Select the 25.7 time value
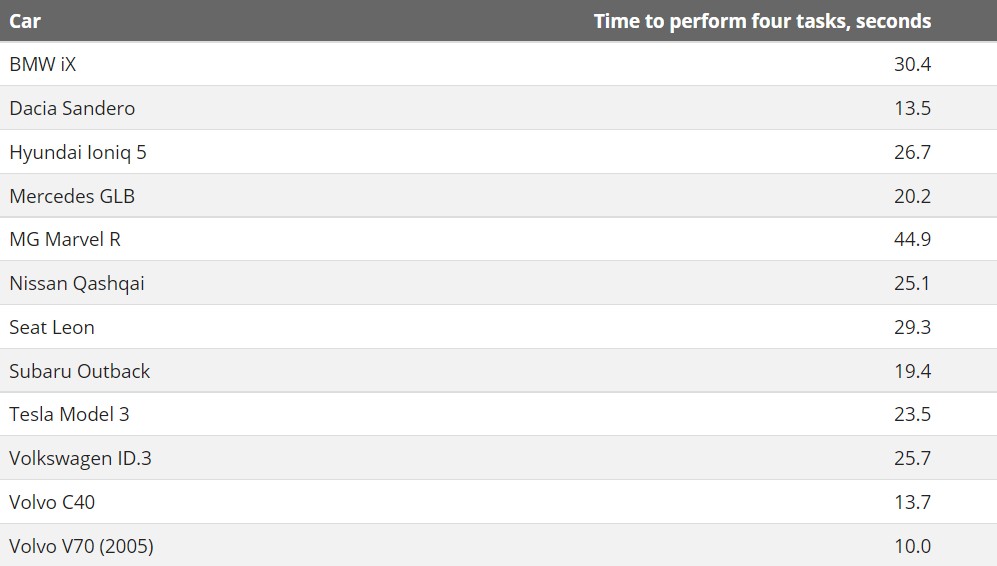This screenshot has height=566, width=997. (912, 458)
